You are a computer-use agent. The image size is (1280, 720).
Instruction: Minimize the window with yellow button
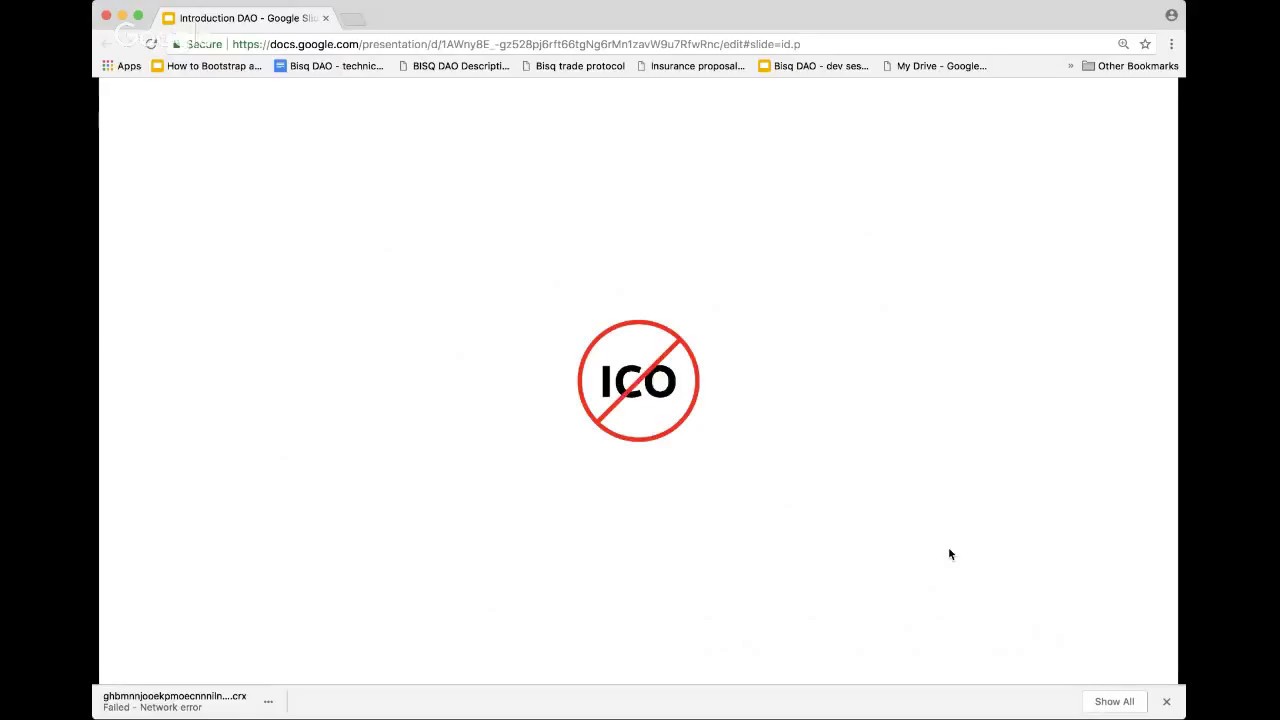click(x=122, y=15)
